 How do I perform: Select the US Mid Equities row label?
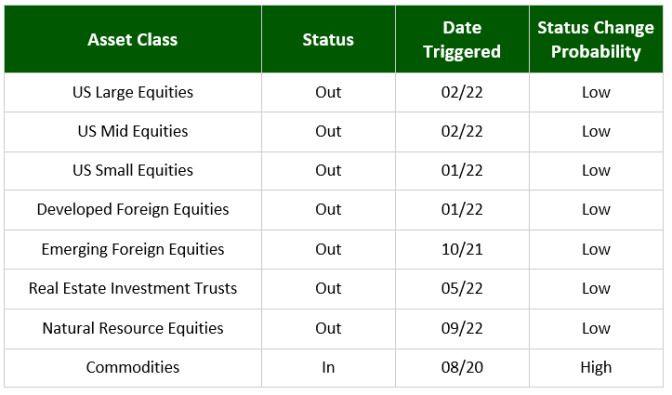pos(132,132)
